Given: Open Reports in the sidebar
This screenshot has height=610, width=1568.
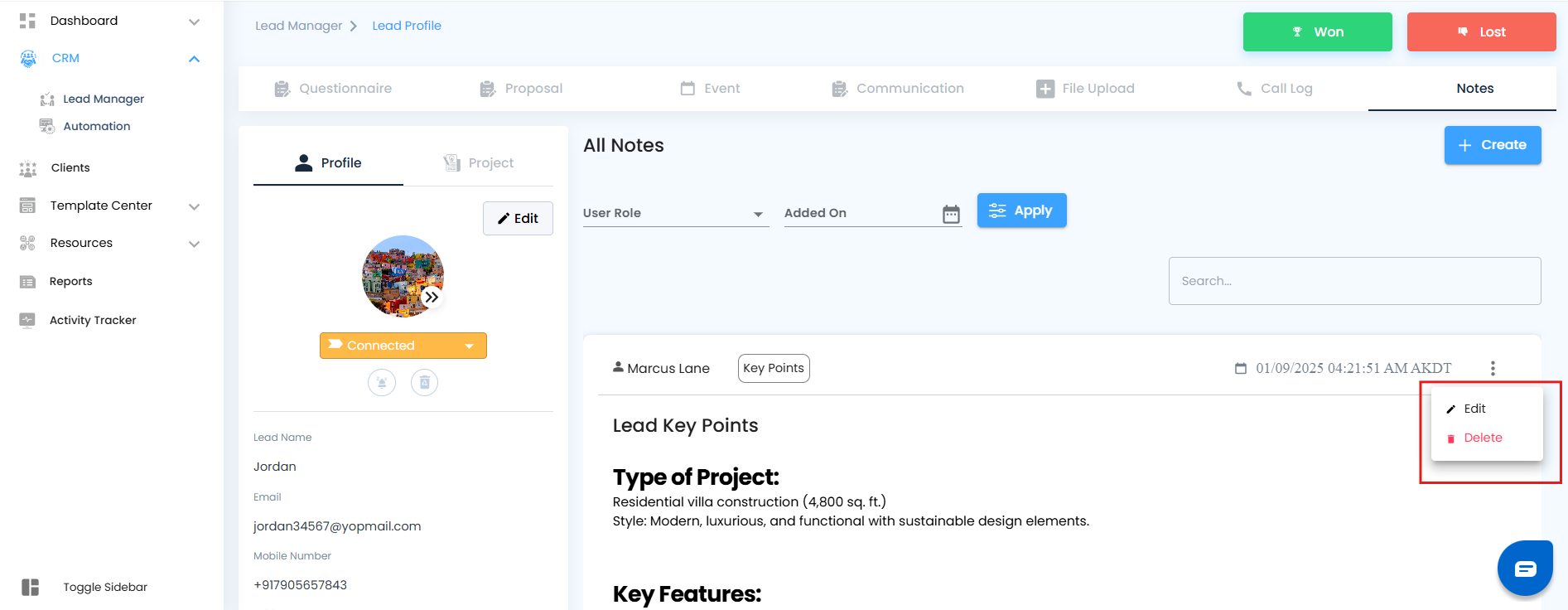Looking at the screenshot, I should point(70,281).
